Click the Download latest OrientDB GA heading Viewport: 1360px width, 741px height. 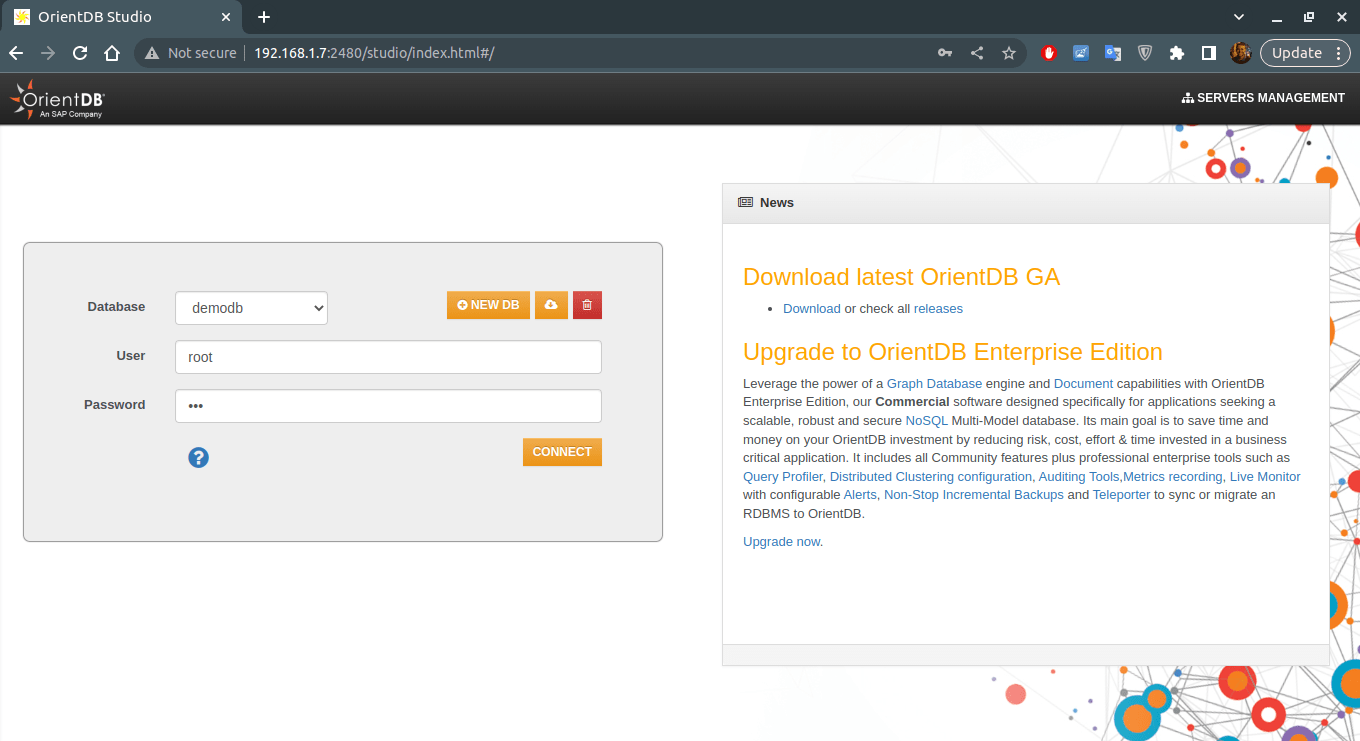tap(901, 277)
